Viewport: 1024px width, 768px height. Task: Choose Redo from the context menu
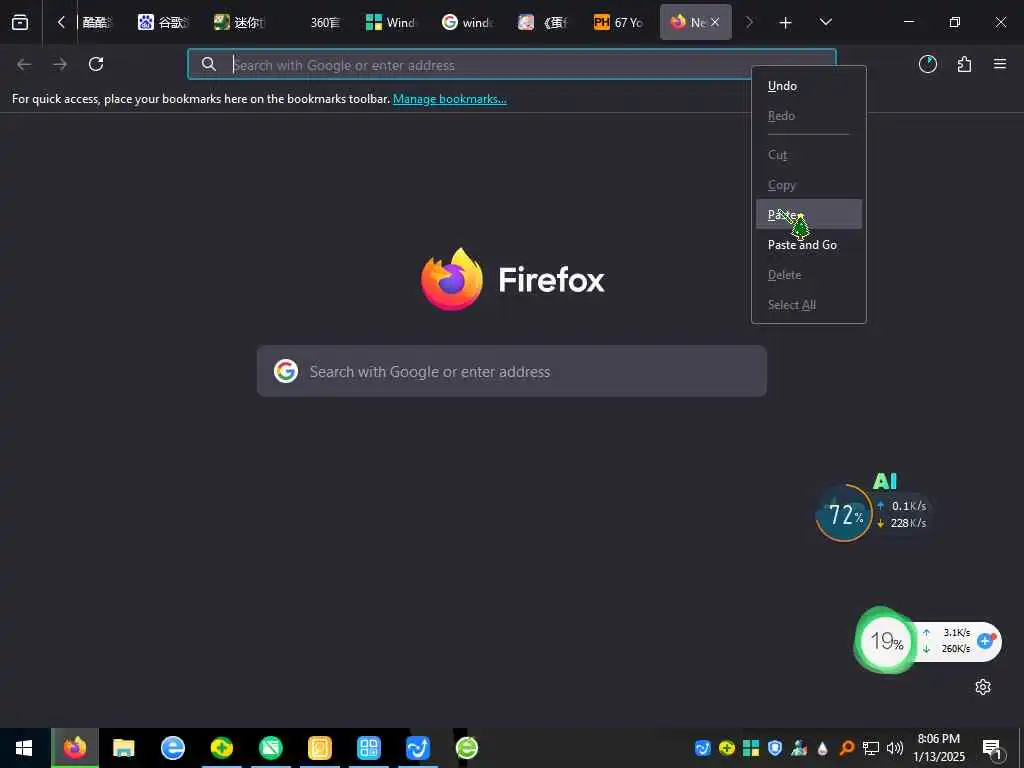[808, 116]
